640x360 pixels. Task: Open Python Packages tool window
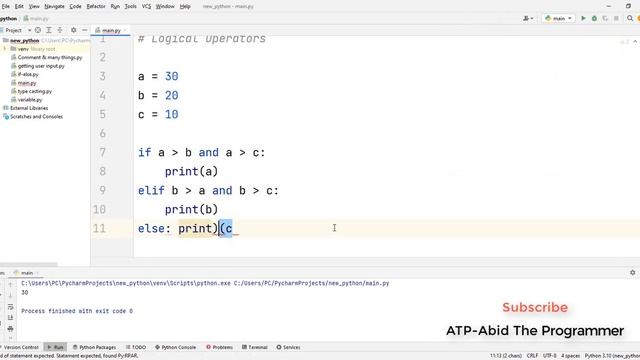coord(94,347)
